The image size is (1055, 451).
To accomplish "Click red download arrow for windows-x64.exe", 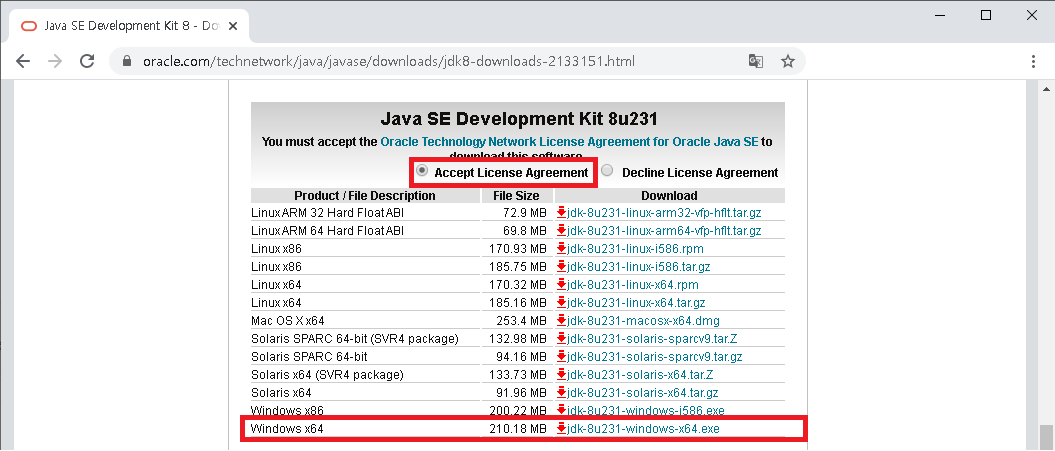I will click(562, 428).
